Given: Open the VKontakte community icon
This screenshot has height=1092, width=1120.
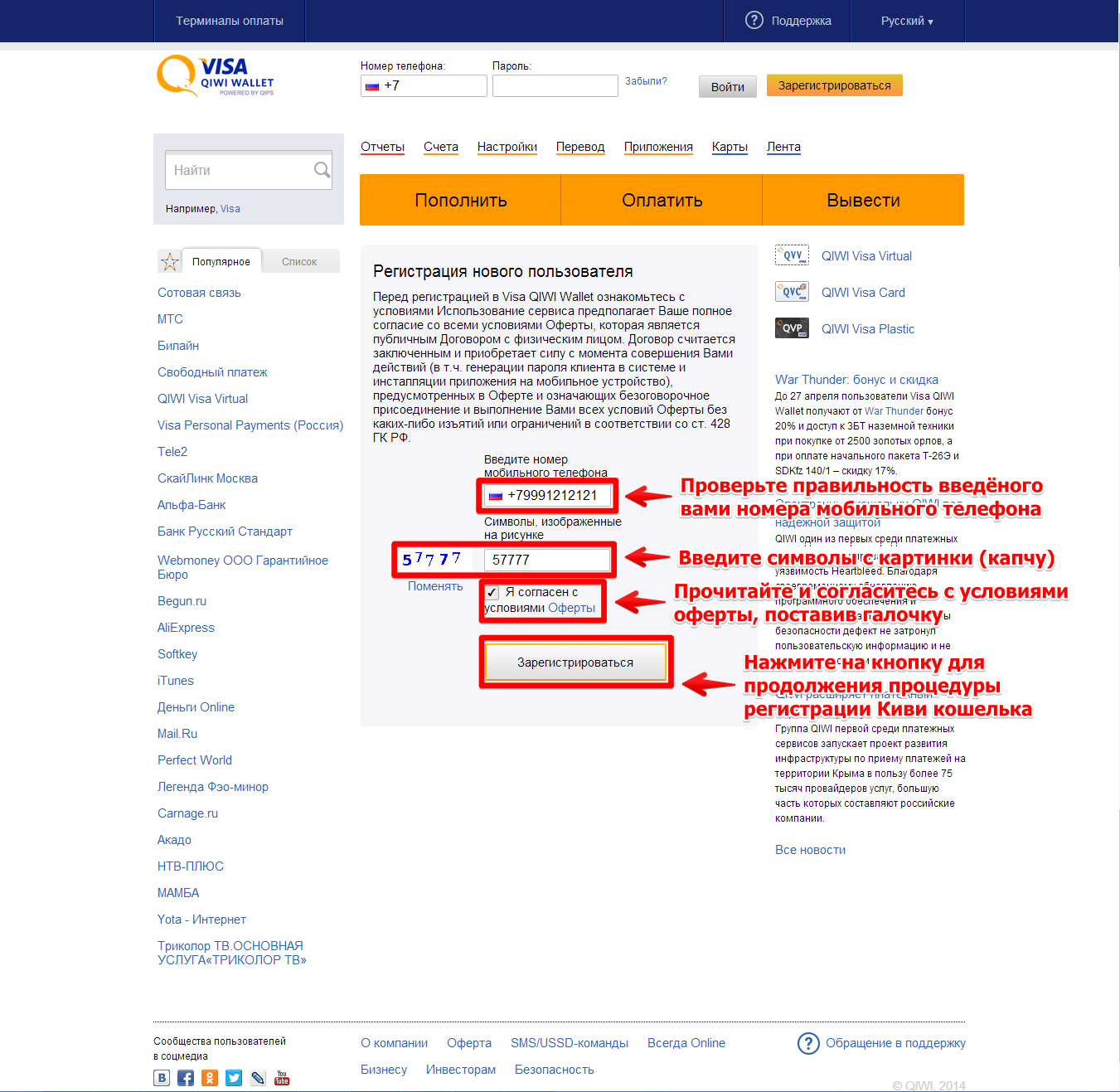Looking at the screenshot, I should pos(162,1078).
